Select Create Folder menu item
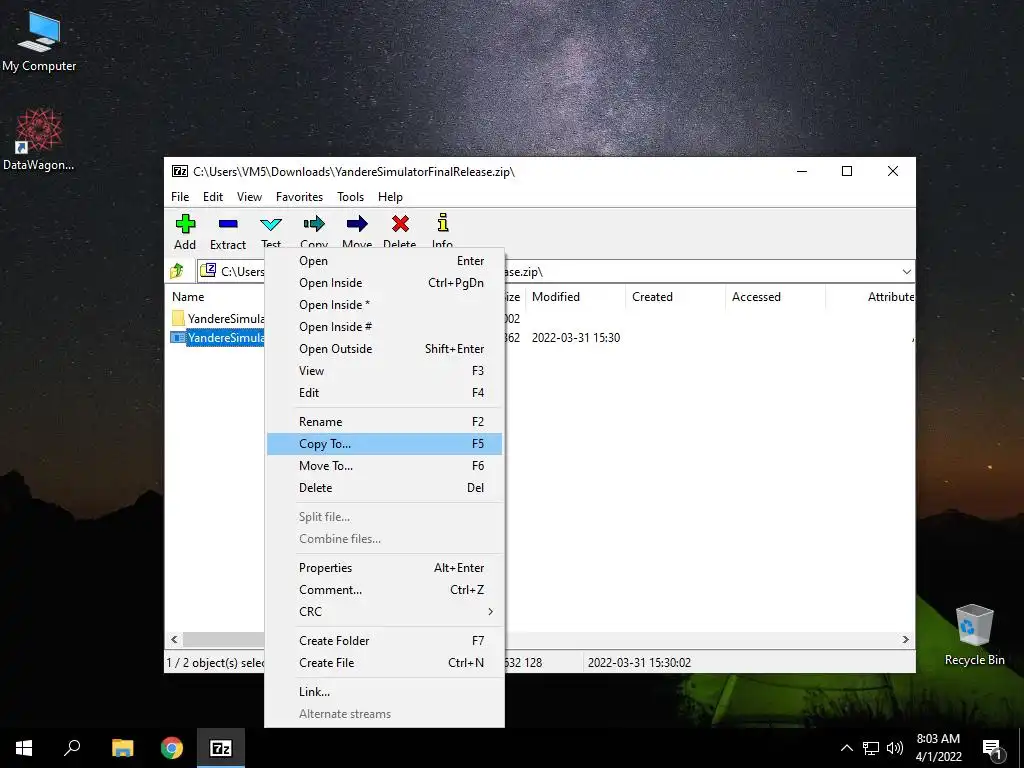1024x768 pixels. pos(385,641)
